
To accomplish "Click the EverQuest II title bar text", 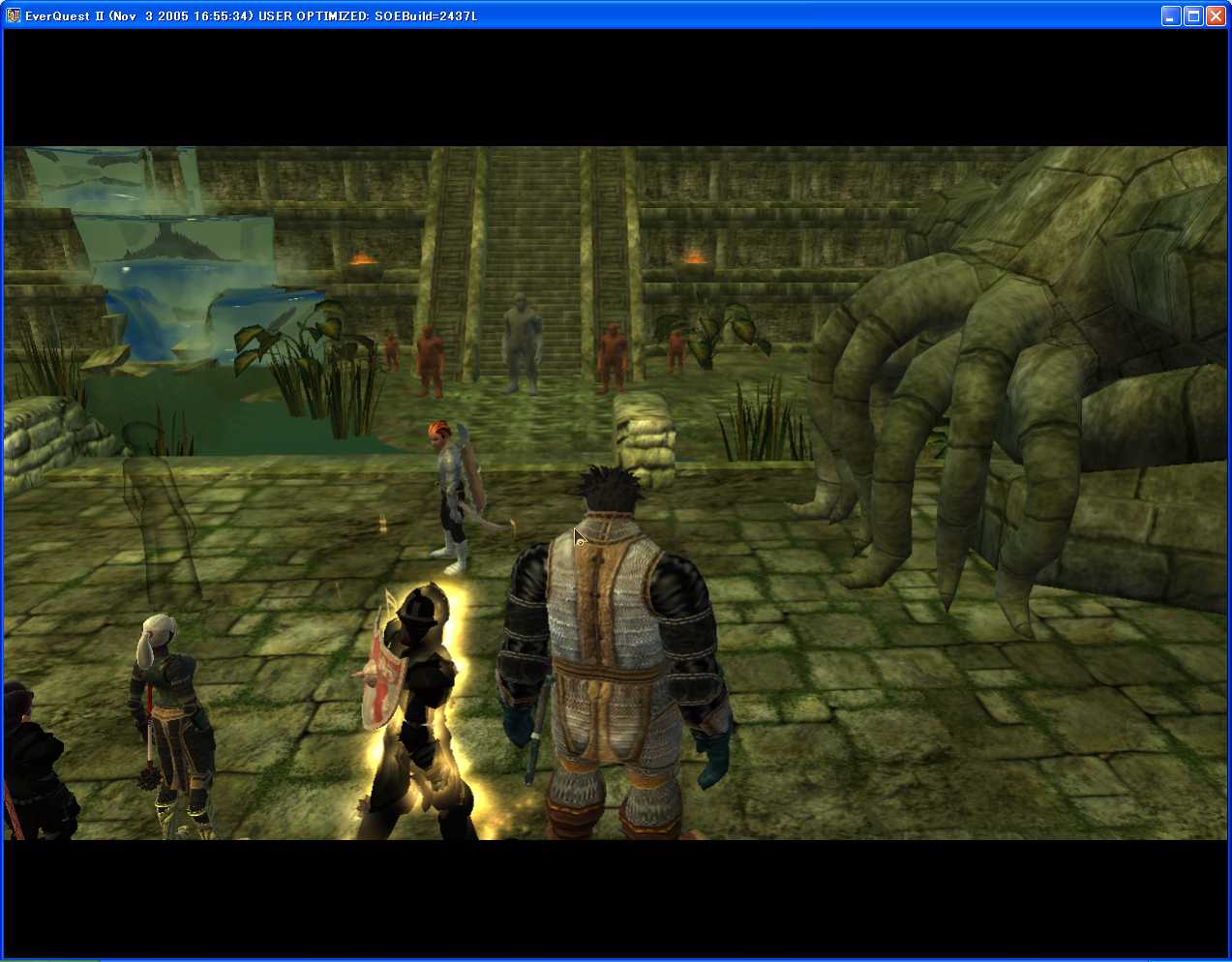I will [x=252, y=16].
